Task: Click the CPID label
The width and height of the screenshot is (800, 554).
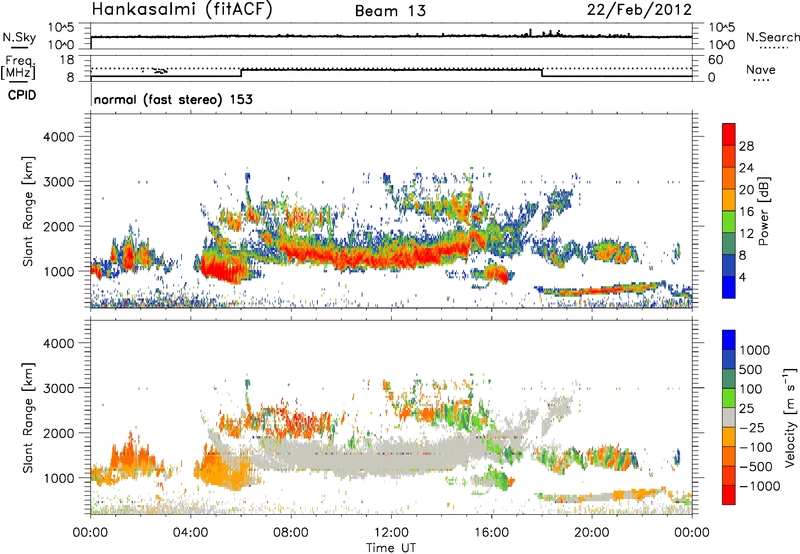Action: [x=22, y=95]
